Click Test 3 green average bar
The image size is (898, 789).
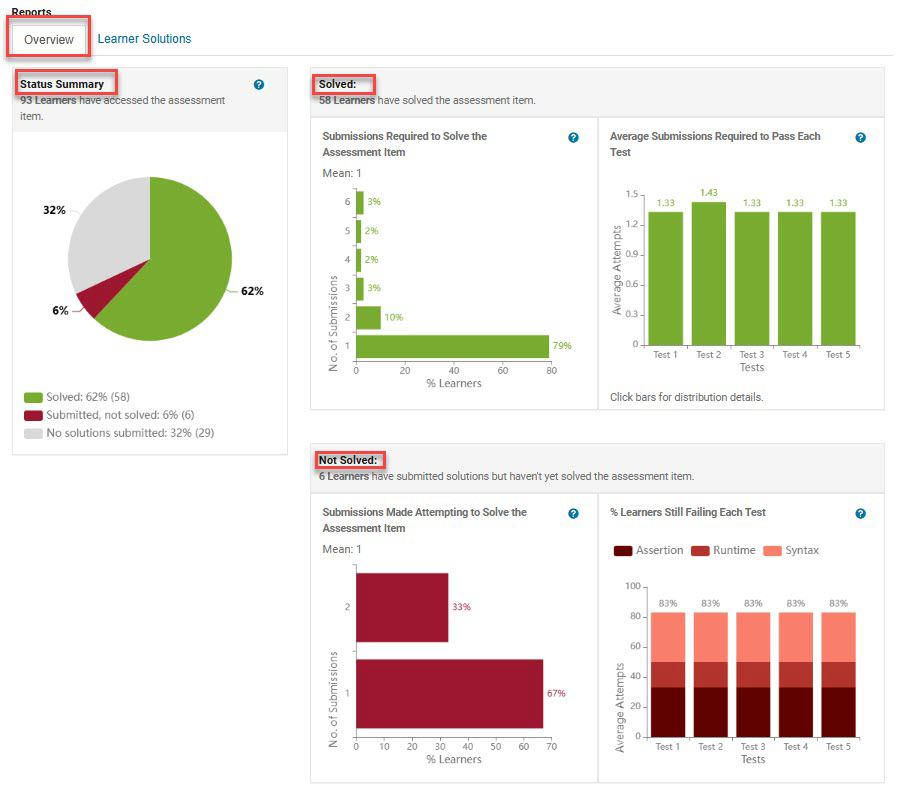[752, 278]
